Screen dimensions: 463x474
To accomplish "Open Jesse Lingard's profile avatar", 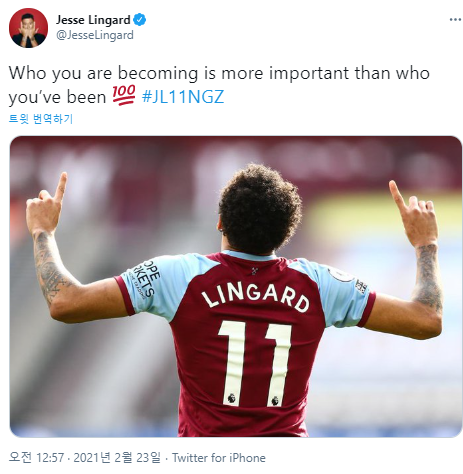I will click(28, 28).
